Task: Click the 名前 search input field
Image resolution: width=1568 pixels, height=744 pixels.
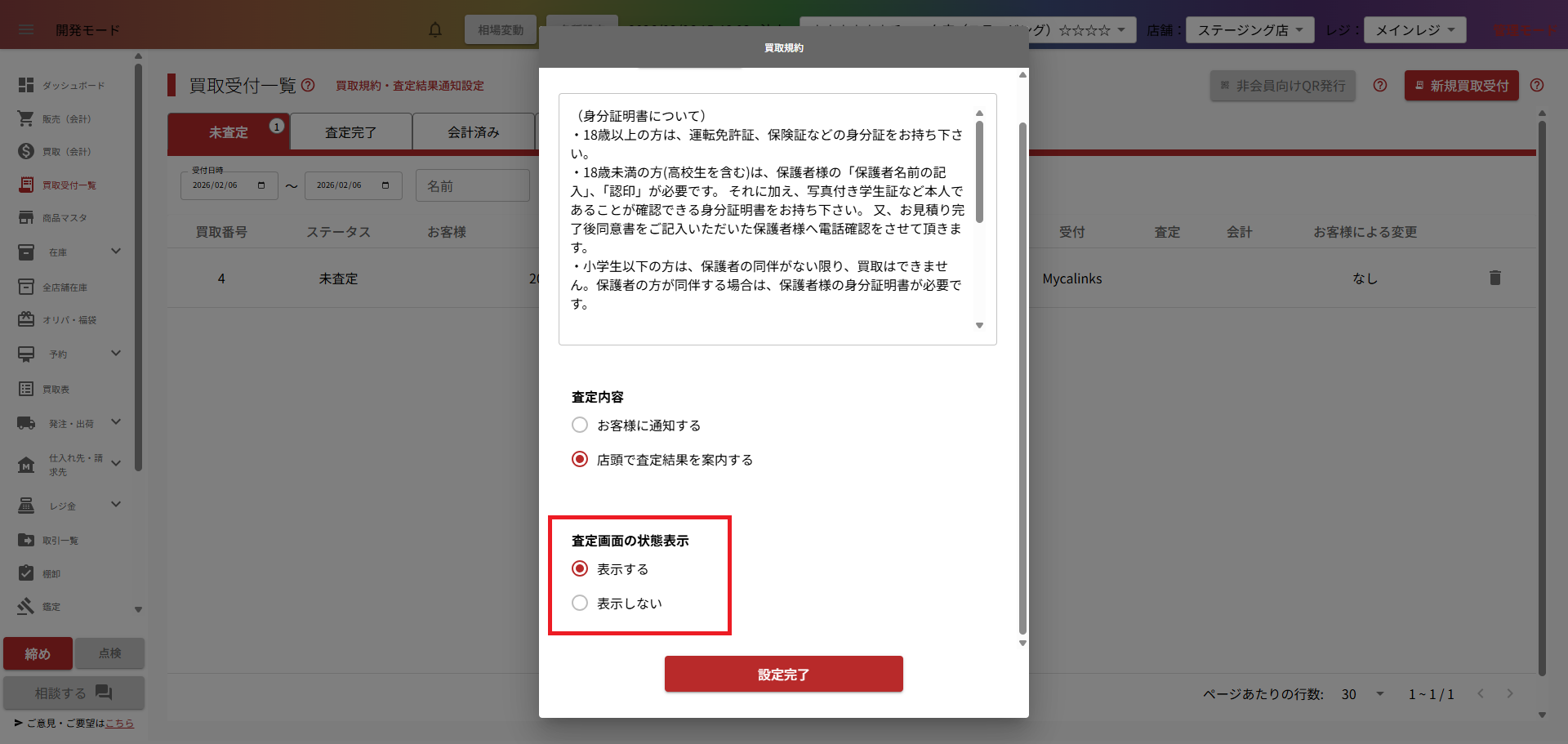Action: (473, 186)
